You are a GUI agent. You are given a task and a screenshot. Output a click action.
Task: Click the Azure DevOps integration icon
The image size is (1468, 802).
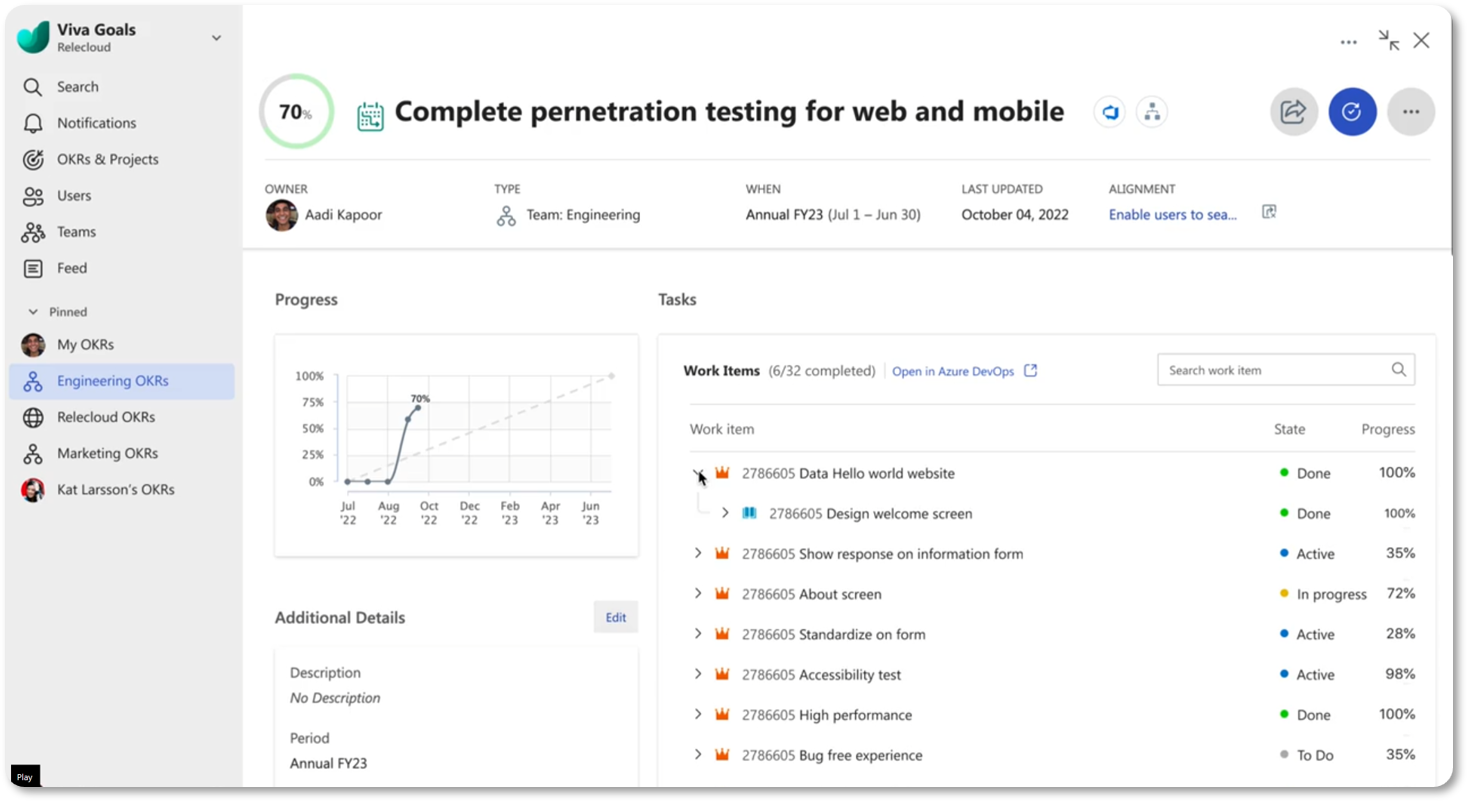point(1110,112)
